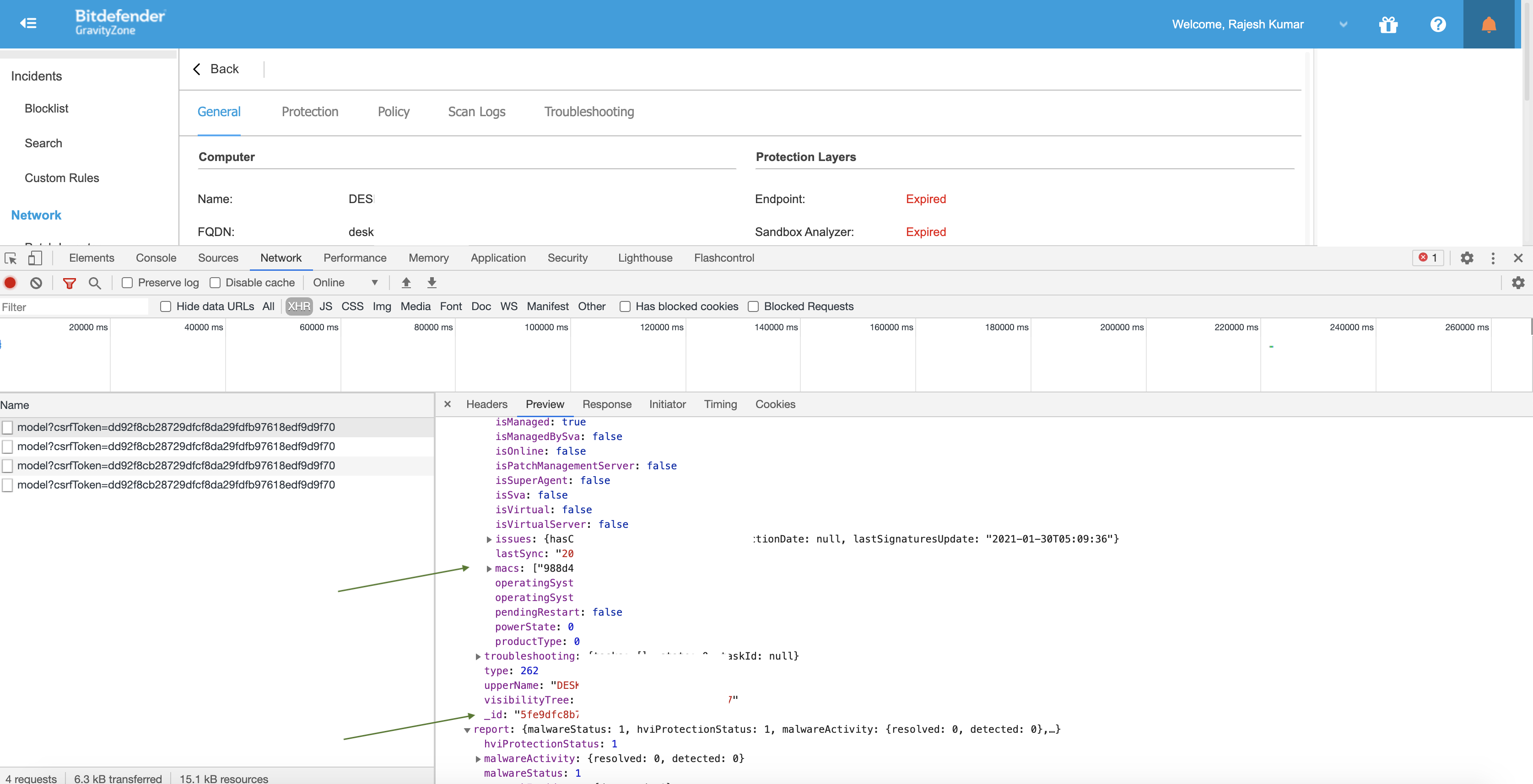Image resolution: width=1533 pixels, height=784 pixels.
Task: Go Back with the chevron button
Action: 216,69
